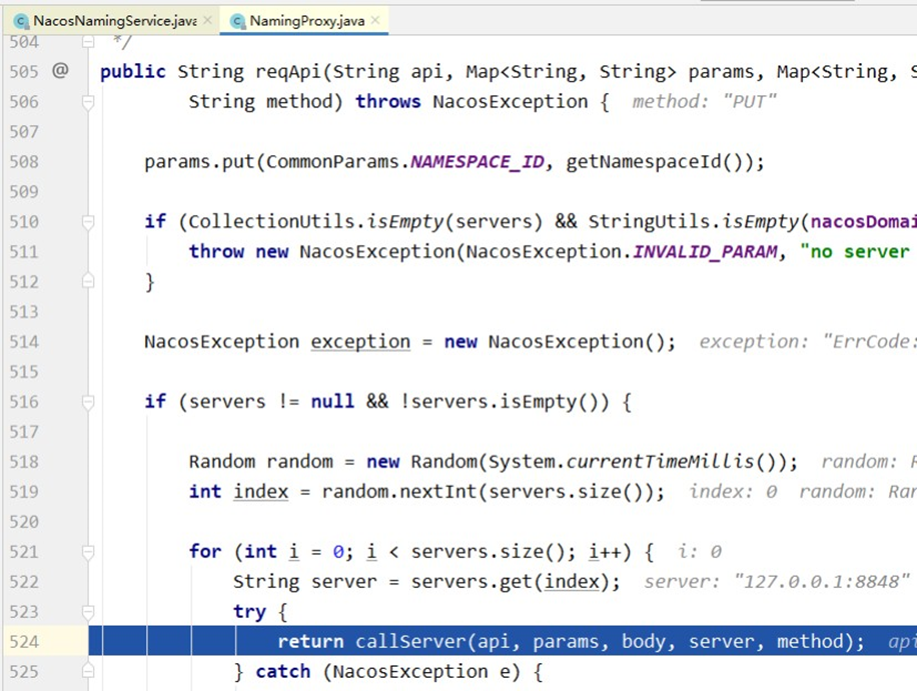Click the inline hint method: "PUT"
Image resolution: width=917 pixels, height=691 pixels.
tap(704, 102)
